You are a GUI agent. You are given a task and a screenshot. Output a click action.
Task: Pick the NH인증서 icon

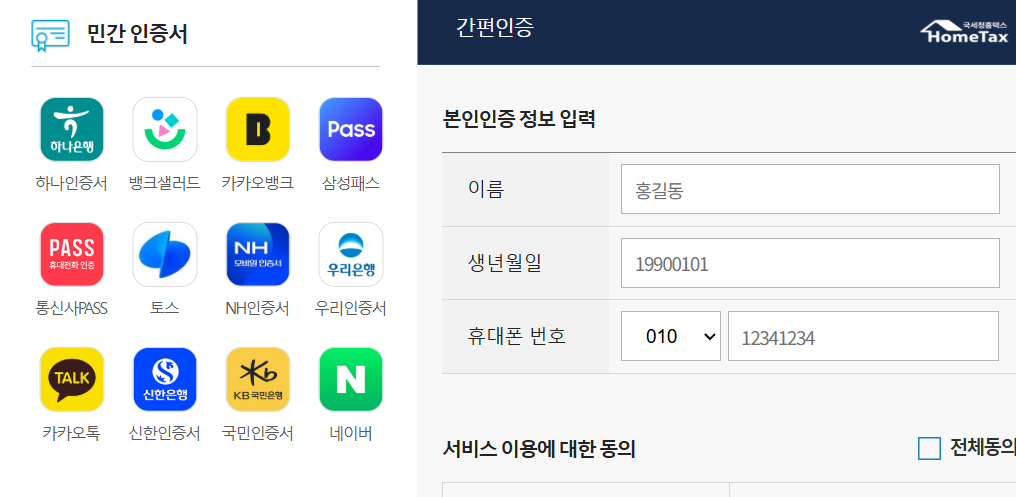tap(258, 254)
